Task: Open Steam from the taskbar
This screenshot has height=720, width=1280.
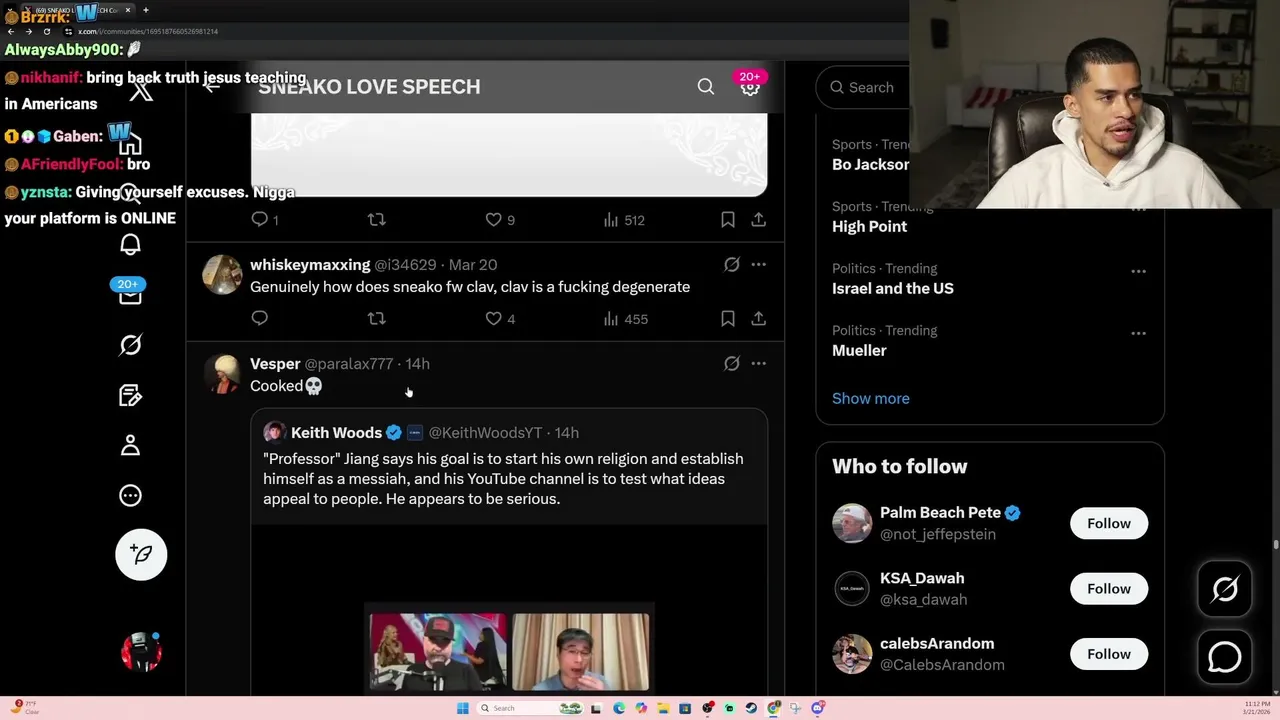Action: [x=751, y=708]
